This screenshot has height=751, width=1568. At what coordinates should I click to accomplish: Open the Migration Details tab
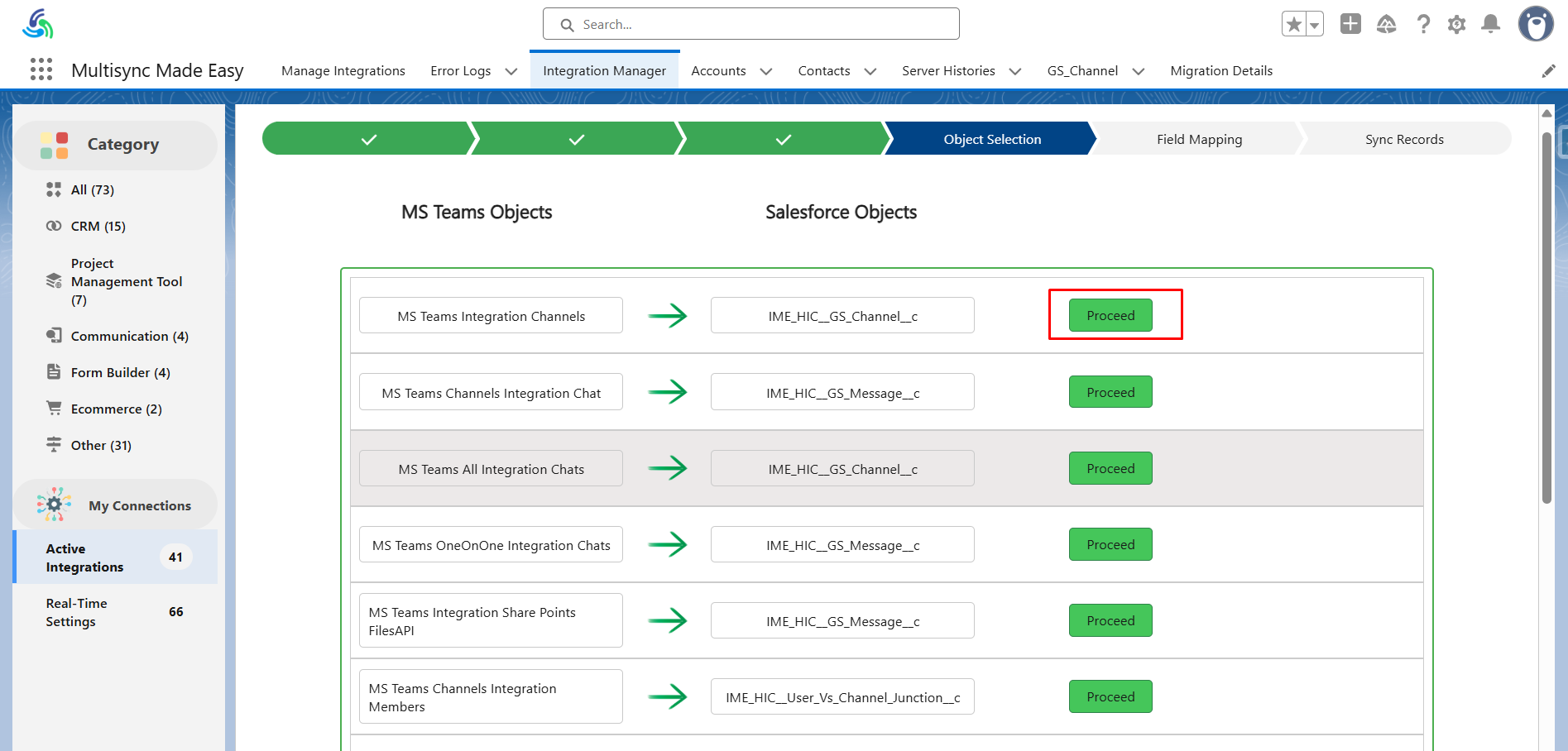tap(1220, 71)
